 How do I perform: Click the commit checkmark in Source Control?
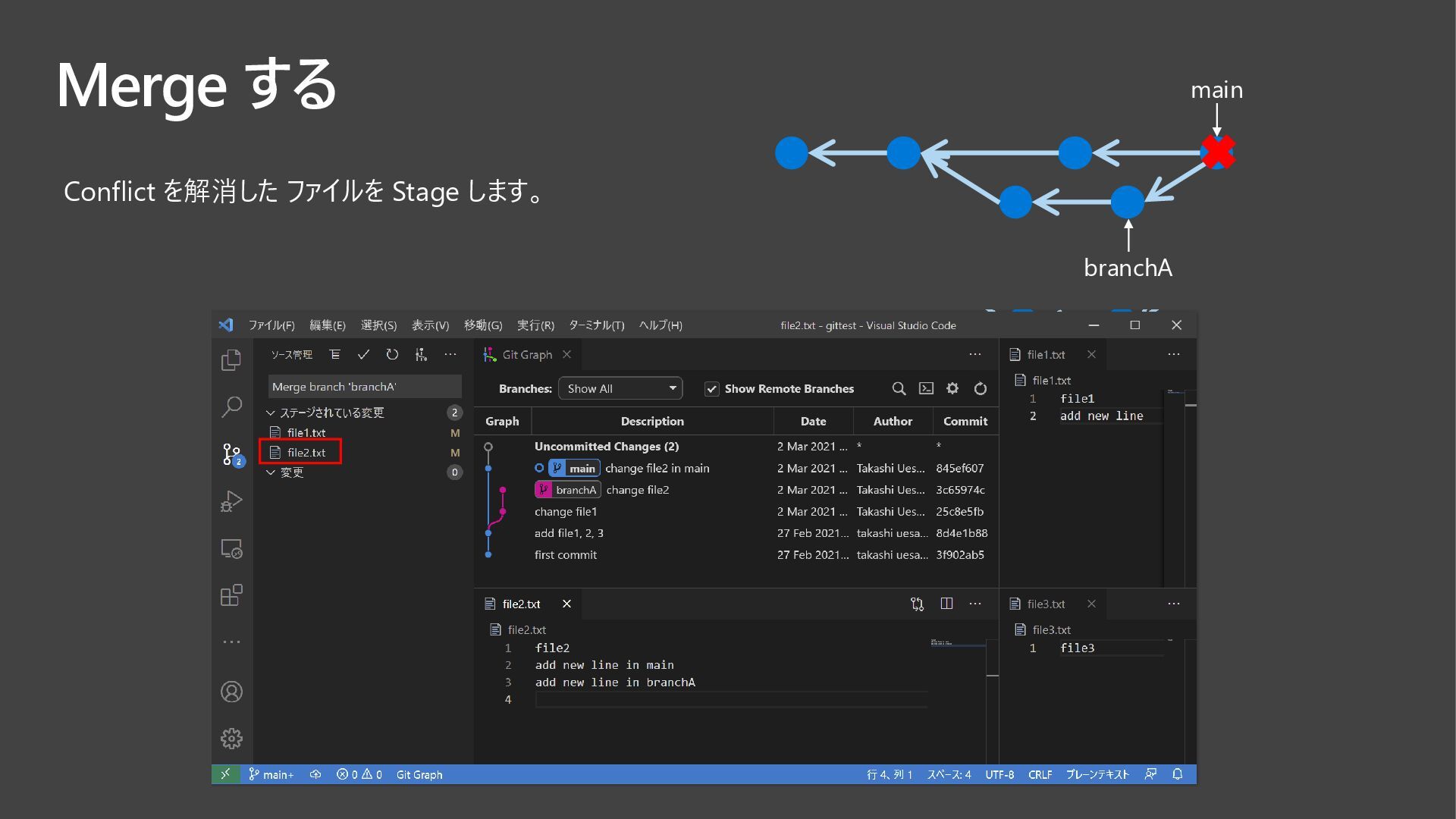pyautogui.click(x=363, y=355)
